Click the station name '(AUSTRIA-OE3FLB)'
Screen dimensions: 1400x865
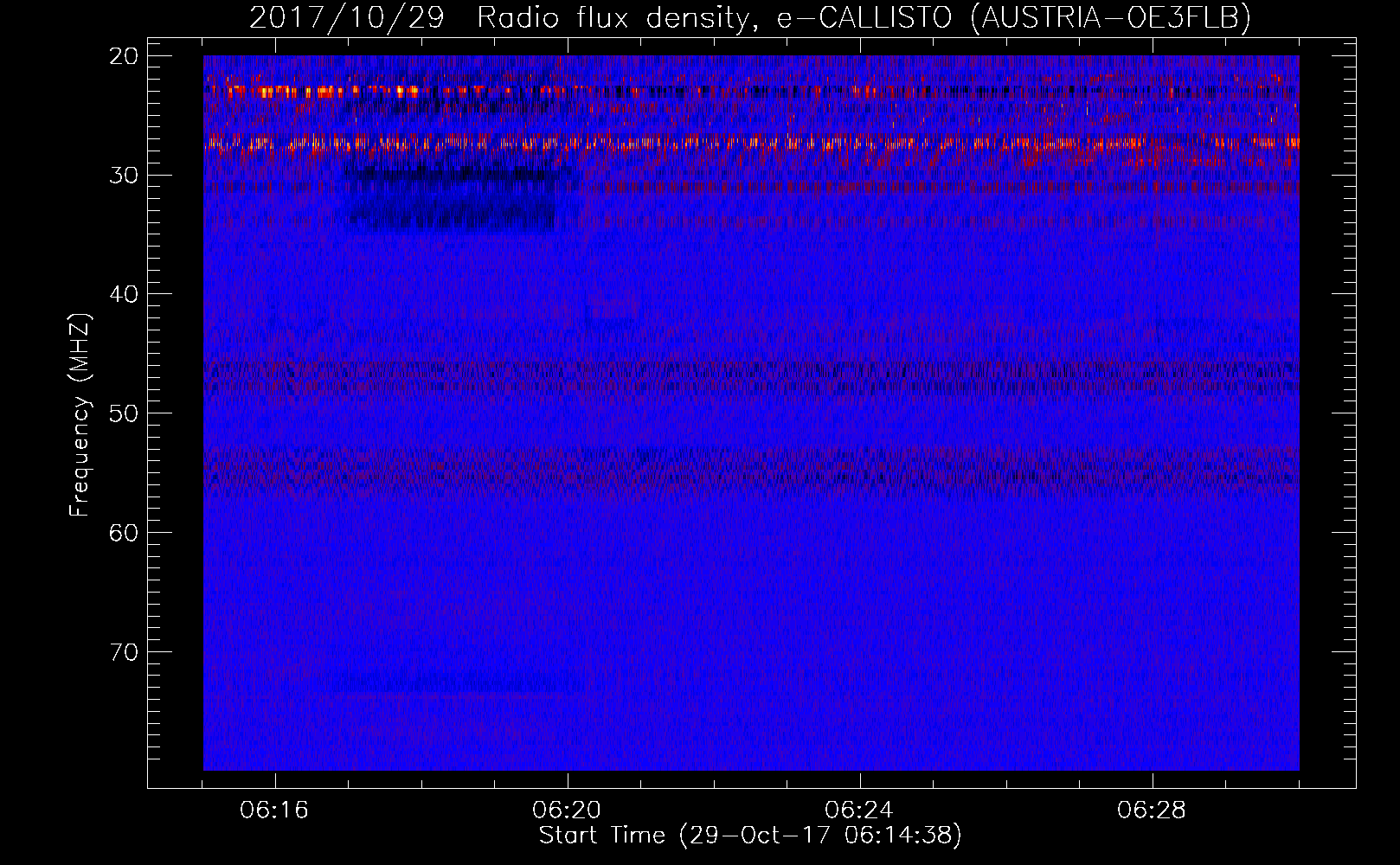coord(1111,17)
